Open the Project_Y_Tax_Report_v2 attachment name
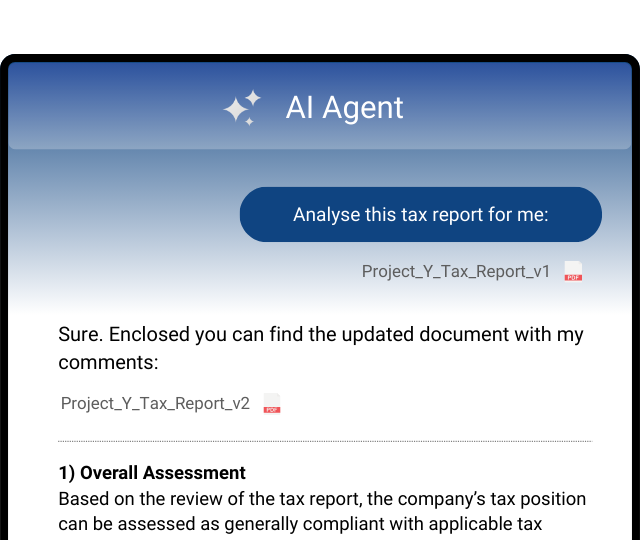The width and height of the screenshot is (640, 540). click(x=155, y=404)
